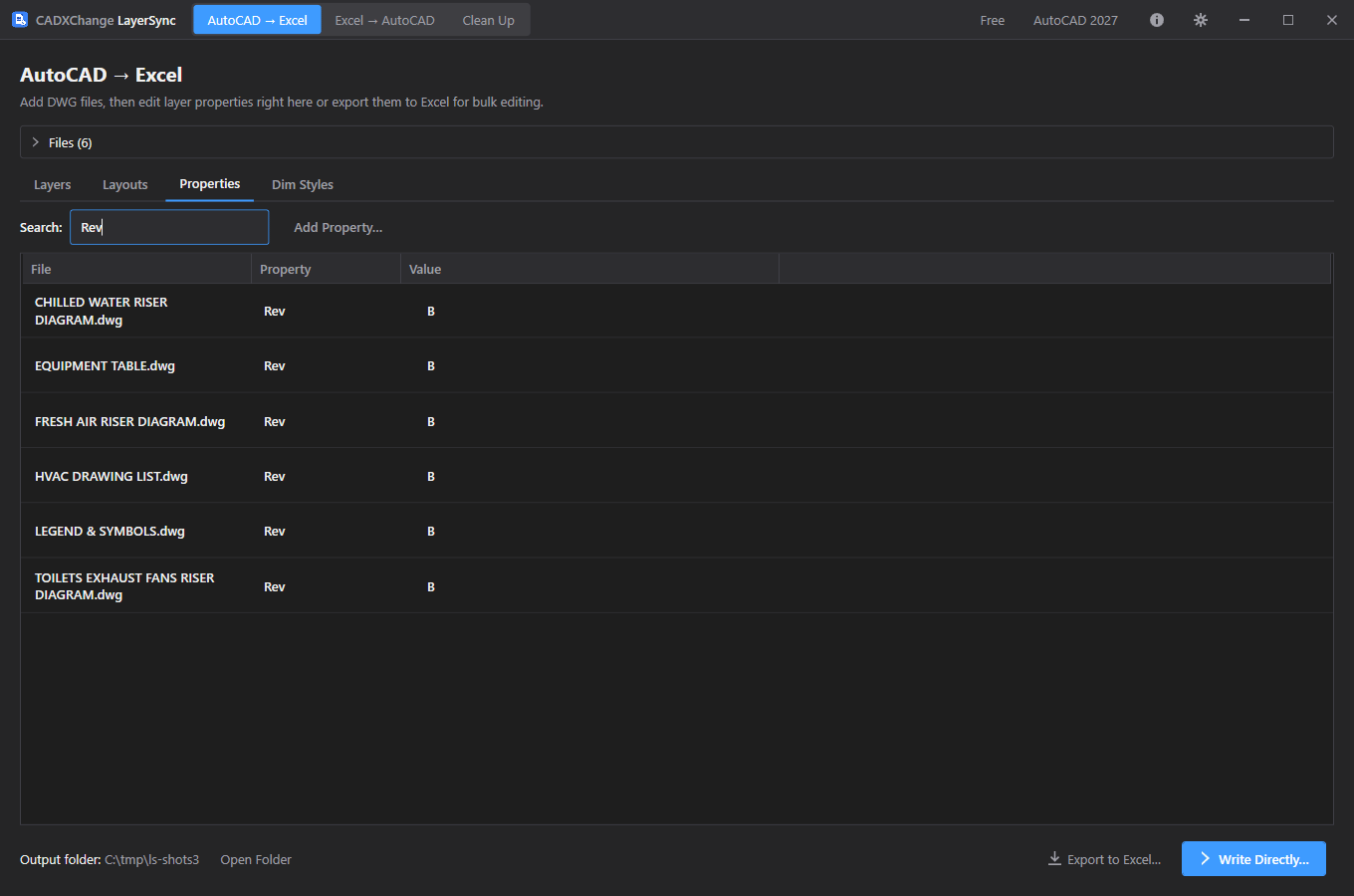Select EQUIPMENT TABLE.dwg file name
The height and width of the screenshot is (896, 1354).
click(105, 366)
